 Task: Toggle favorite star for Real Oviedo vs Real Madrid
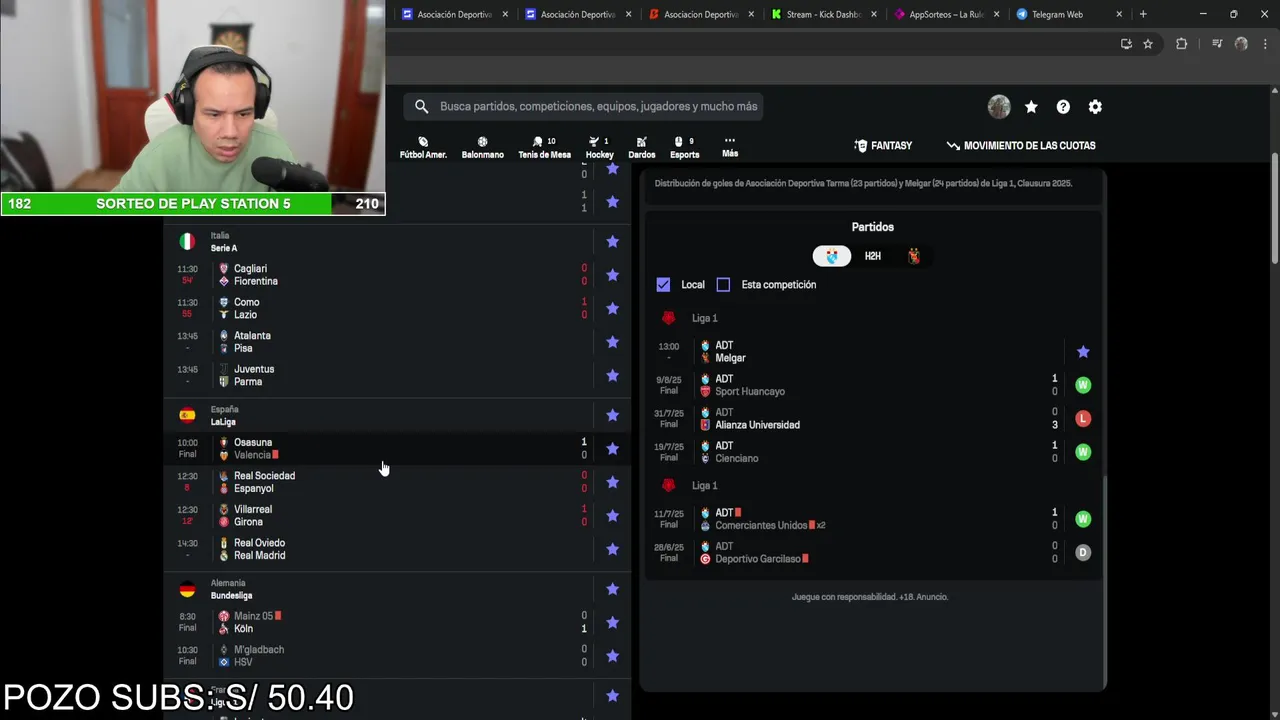(x=613, y=549)
